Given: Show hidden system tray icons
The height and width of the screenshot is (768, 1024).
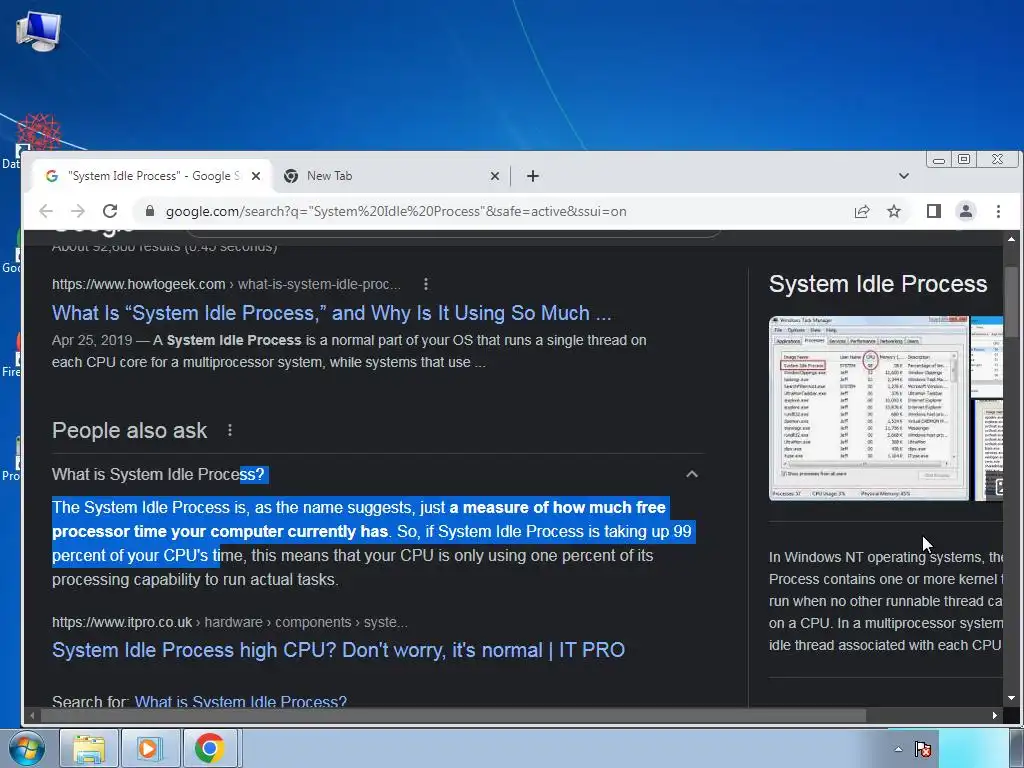Looking at the screenshot, I should pos(899,749).
